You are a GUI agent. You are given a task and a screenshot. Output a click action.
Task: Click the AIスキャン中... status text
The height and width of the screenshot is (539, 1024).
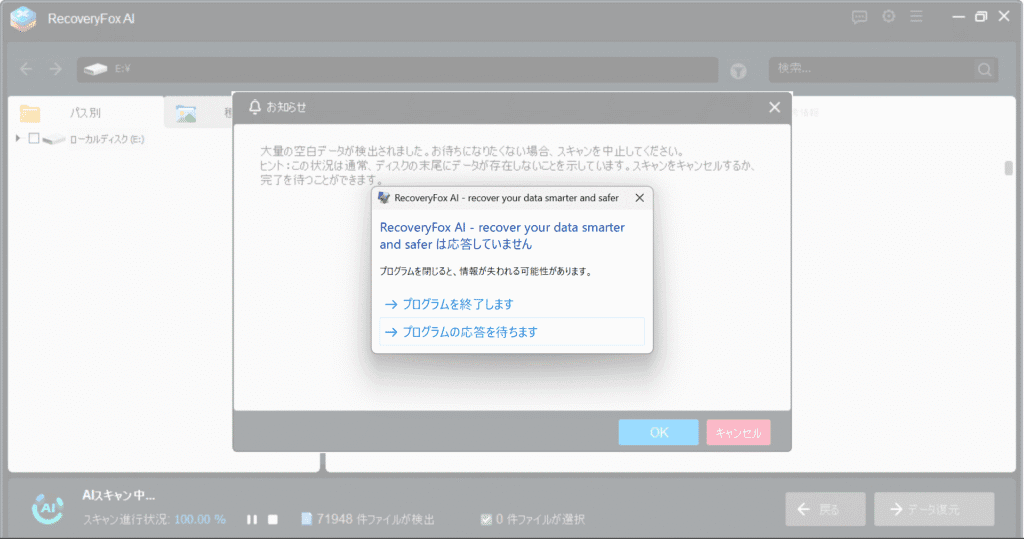119,495
